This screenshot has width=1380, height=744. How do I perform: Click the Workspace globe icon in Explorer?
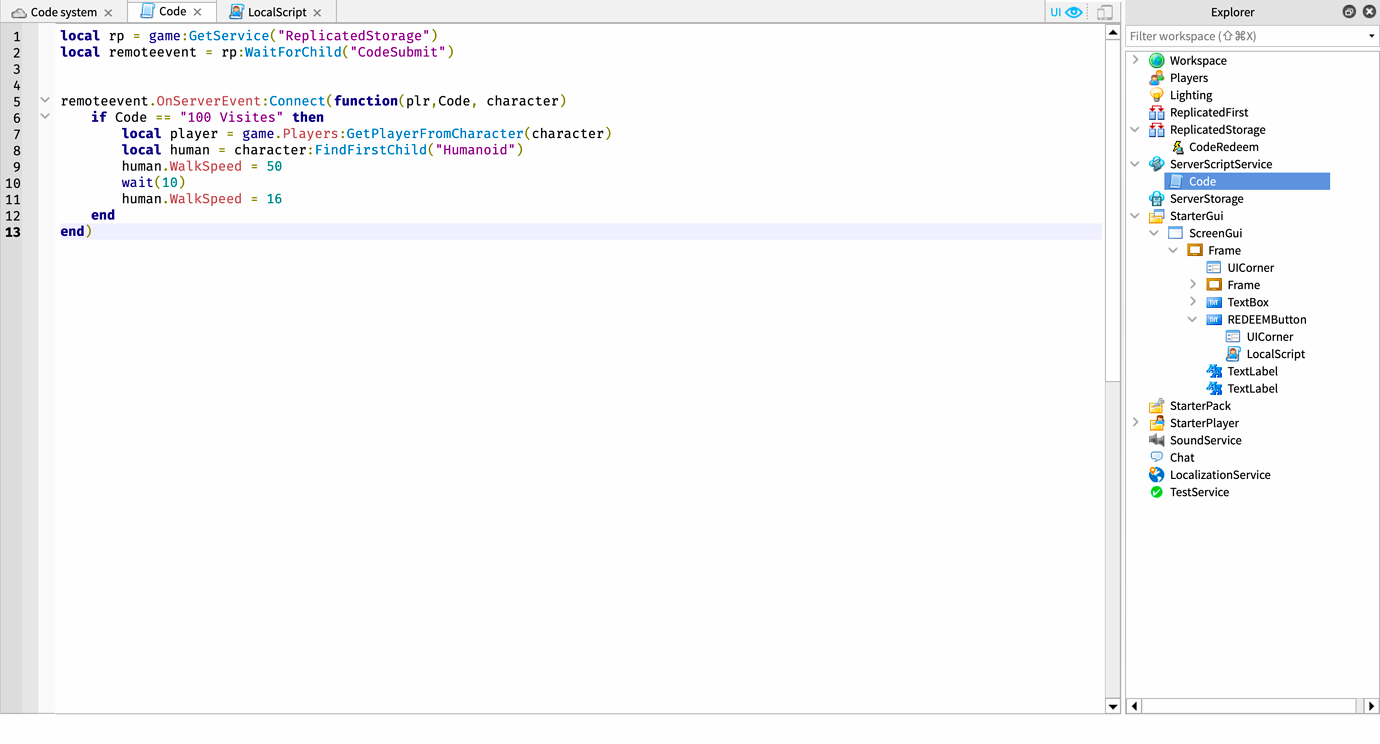pos(1157,61)
